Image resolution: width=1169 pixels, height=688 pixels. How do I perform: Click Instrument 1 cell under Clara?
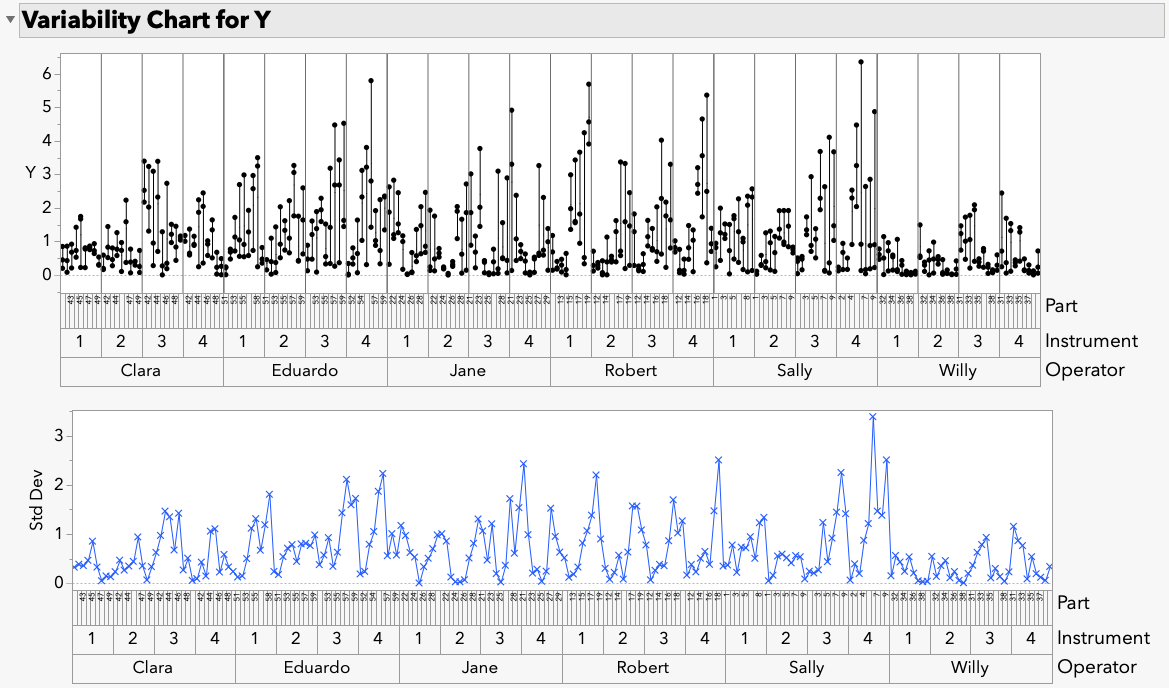click(81, 340)
